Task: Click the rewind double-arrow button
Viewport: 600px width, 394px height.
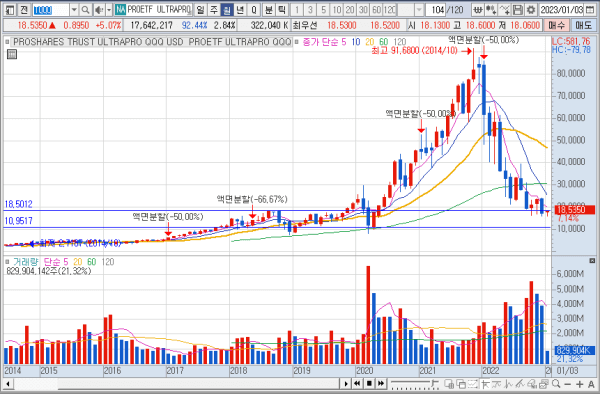Action: 357,383
